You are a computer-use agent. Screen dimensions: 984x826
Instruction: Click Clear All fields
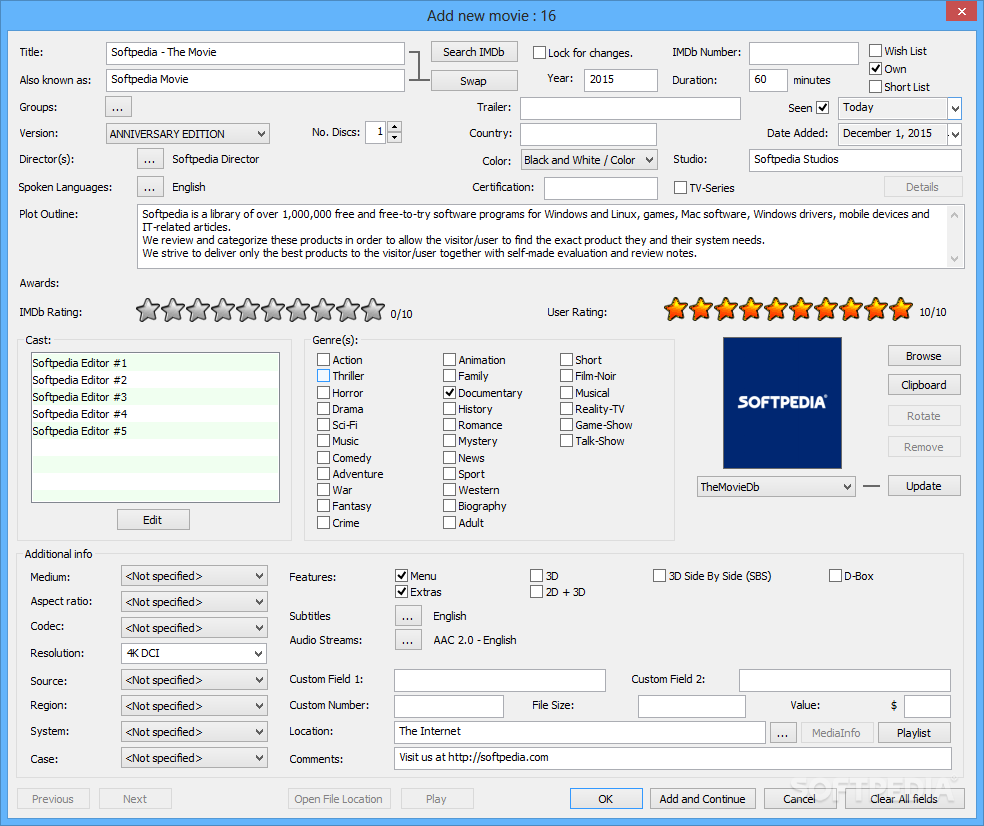tap(904, 799)
